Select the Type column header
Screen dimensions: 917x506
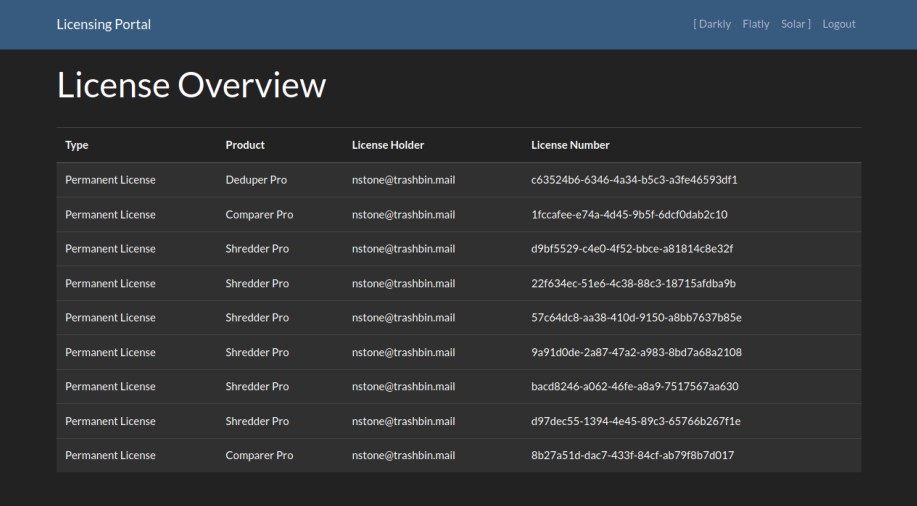tap(77, 145)
